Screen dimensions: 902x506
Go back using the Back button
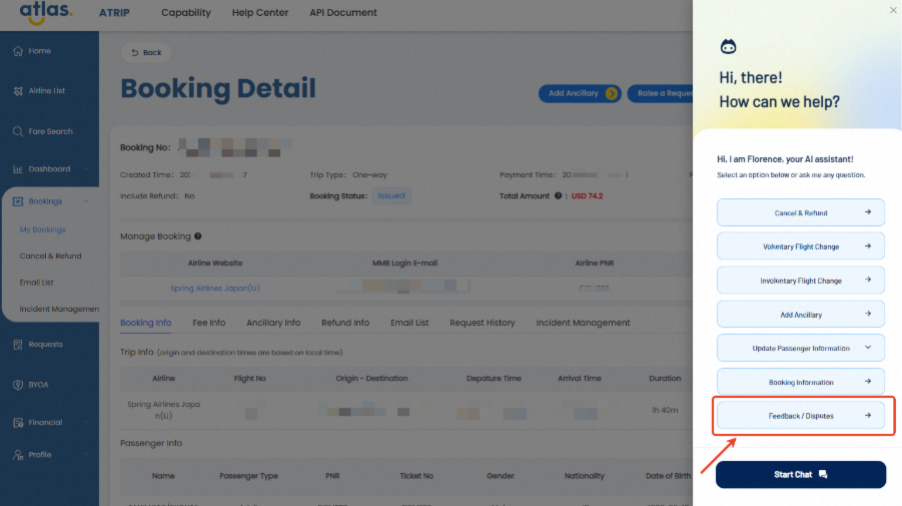click(146, 53)
